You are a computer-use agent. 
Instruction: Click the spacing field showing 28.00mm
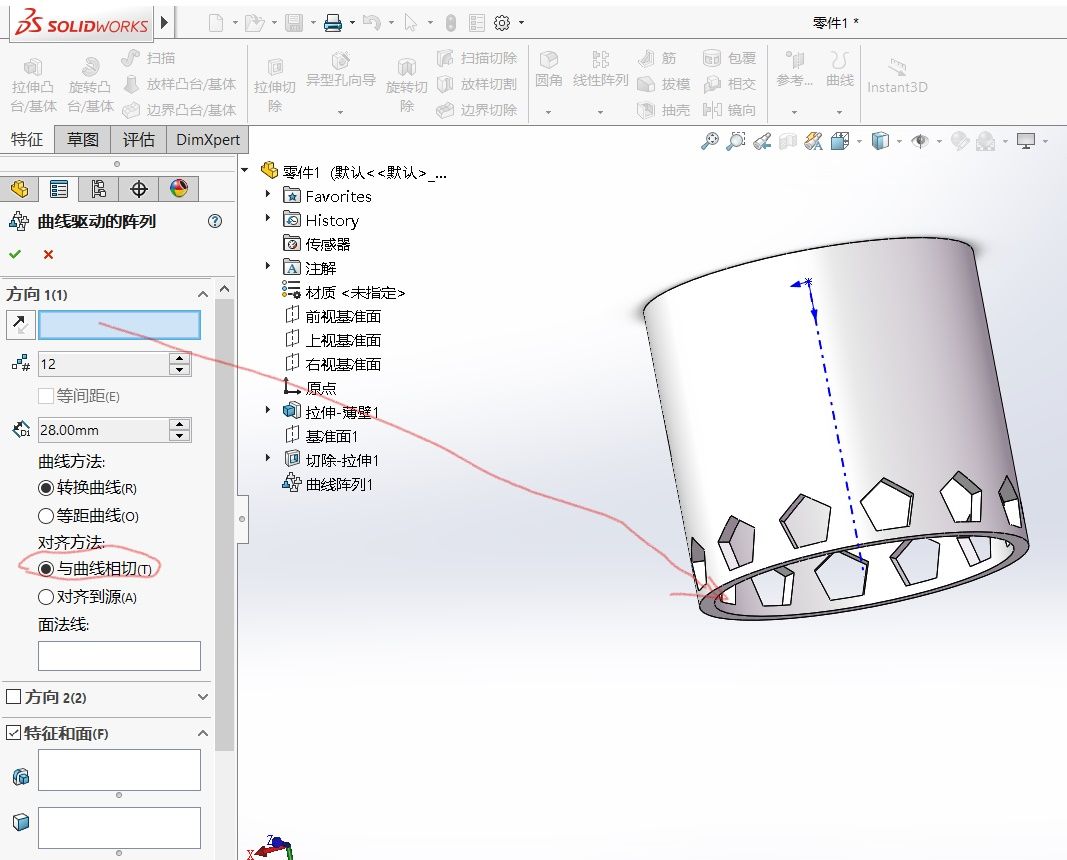tap(103, 430)
